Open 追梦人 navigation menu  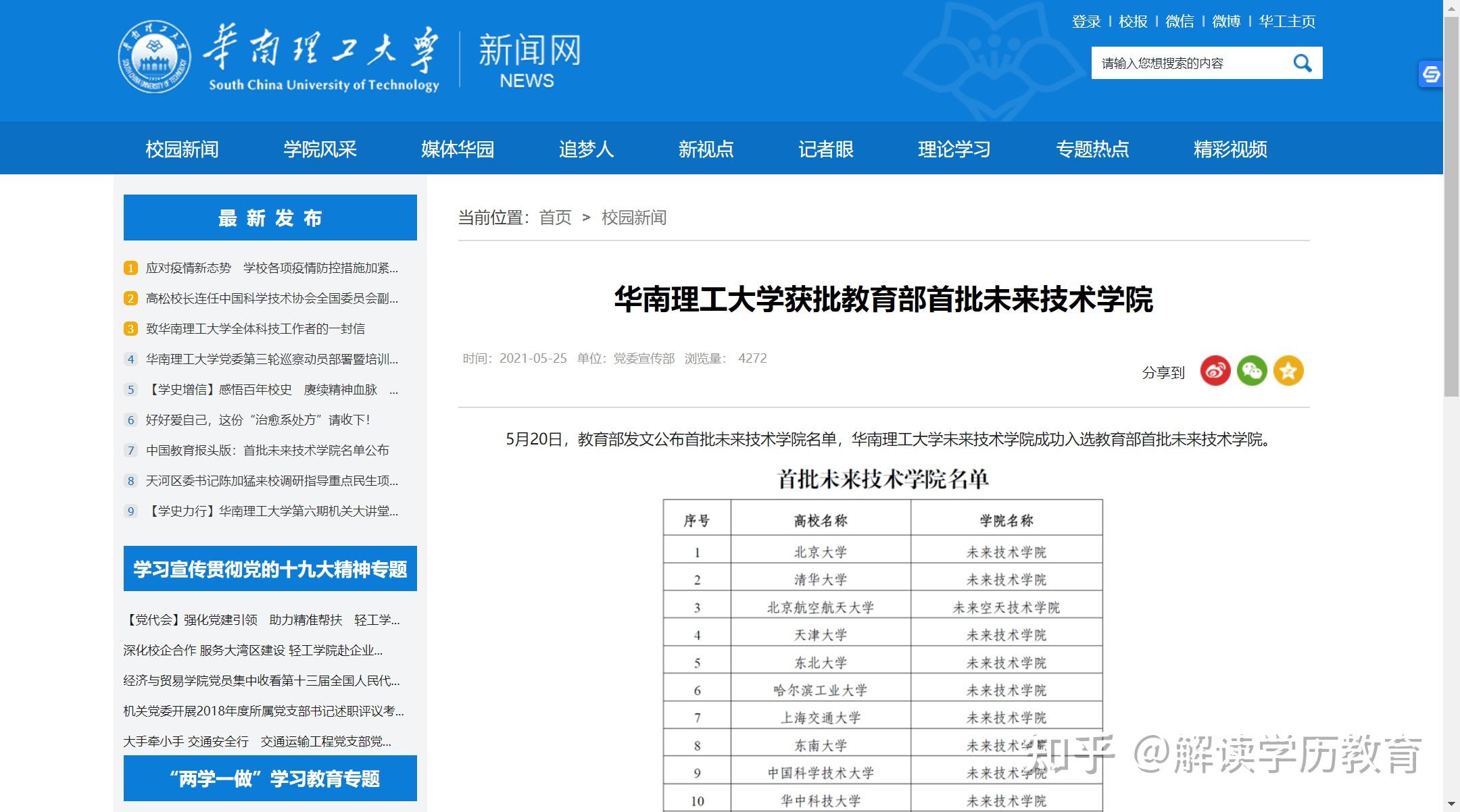(x=586, y=149)
